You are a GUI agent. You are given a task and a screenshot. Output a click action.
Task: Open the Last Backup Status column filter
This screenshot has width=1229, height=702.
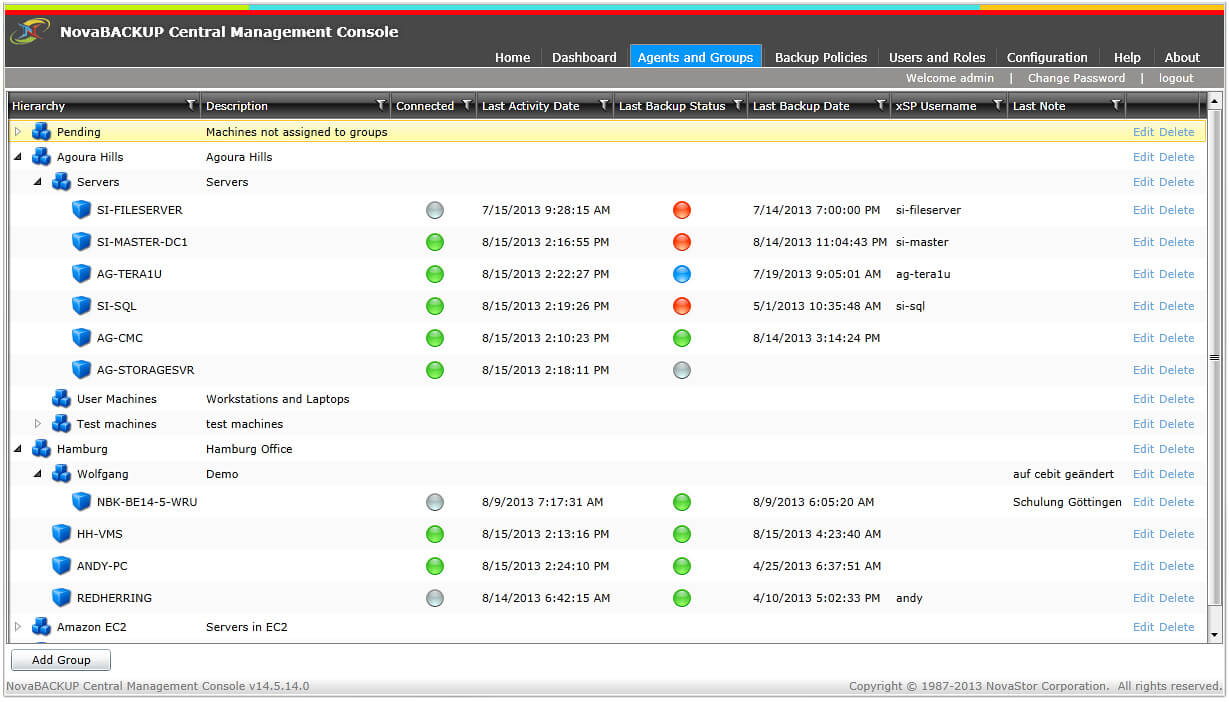(738, 105)
